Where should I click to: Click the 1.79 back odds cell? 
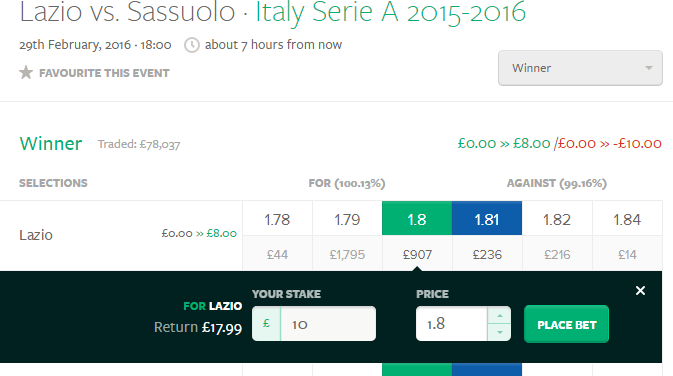coord(347,219)
